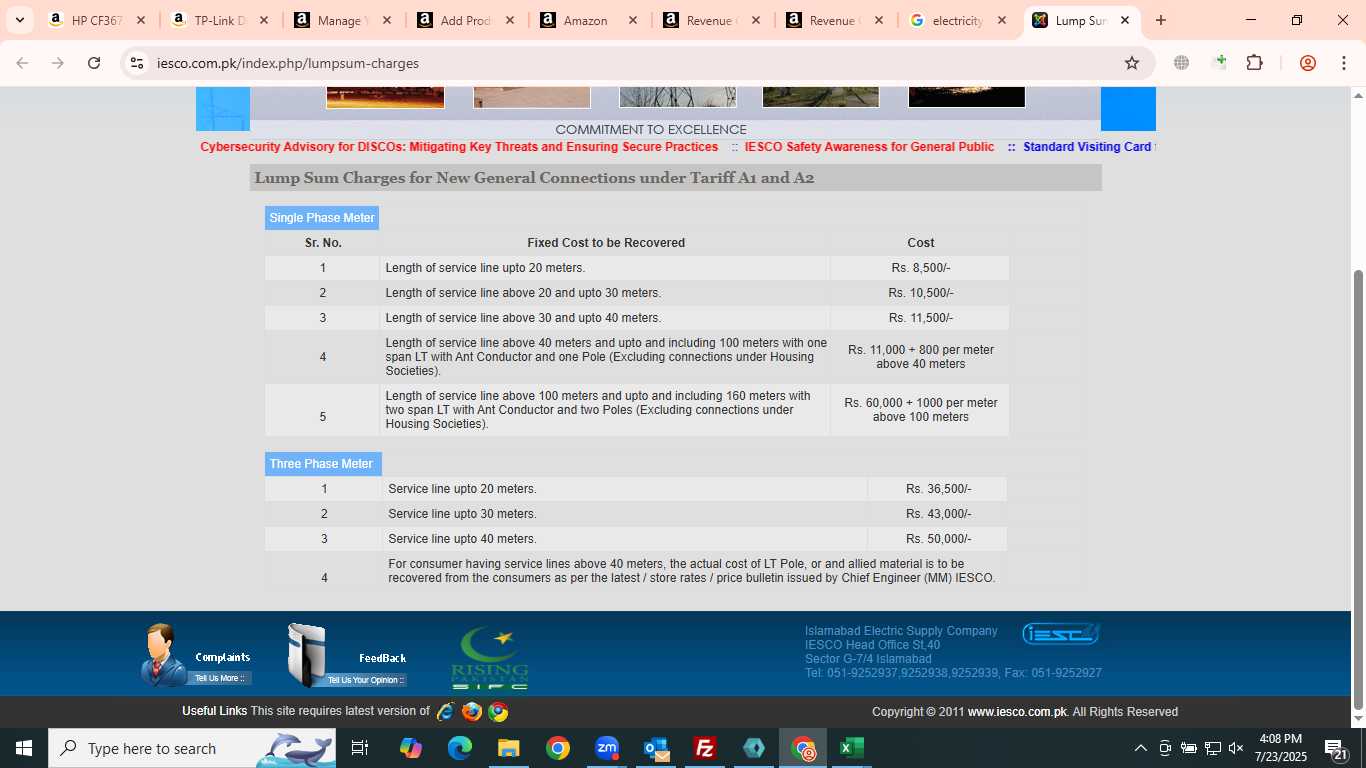Click the Chrome icon in footer
The width and height of the screenshot is (1366, 768).
[498, 712]
